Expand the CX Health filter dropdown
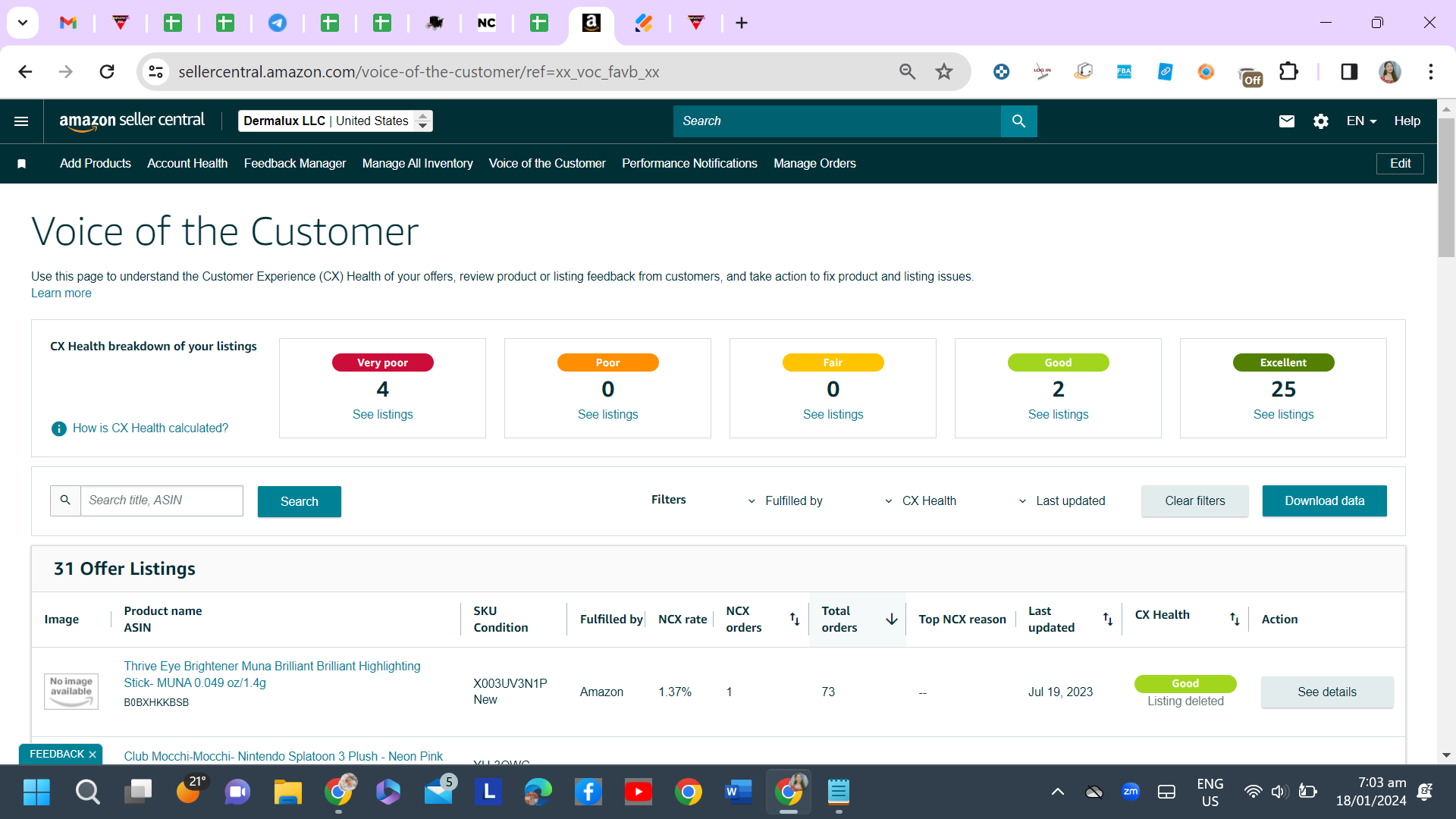The width and height of the screenshot is (1456, 819). tap(921, 501)
